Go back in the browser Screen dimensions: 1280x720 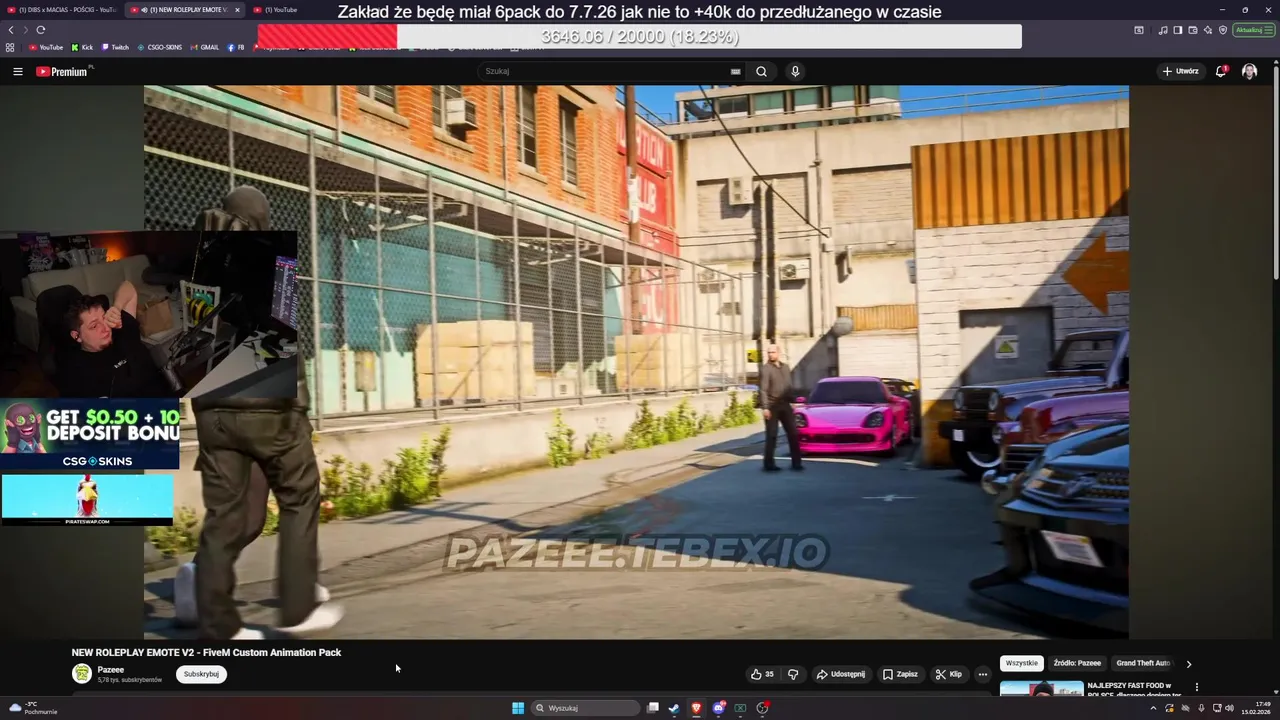(11, 30)
